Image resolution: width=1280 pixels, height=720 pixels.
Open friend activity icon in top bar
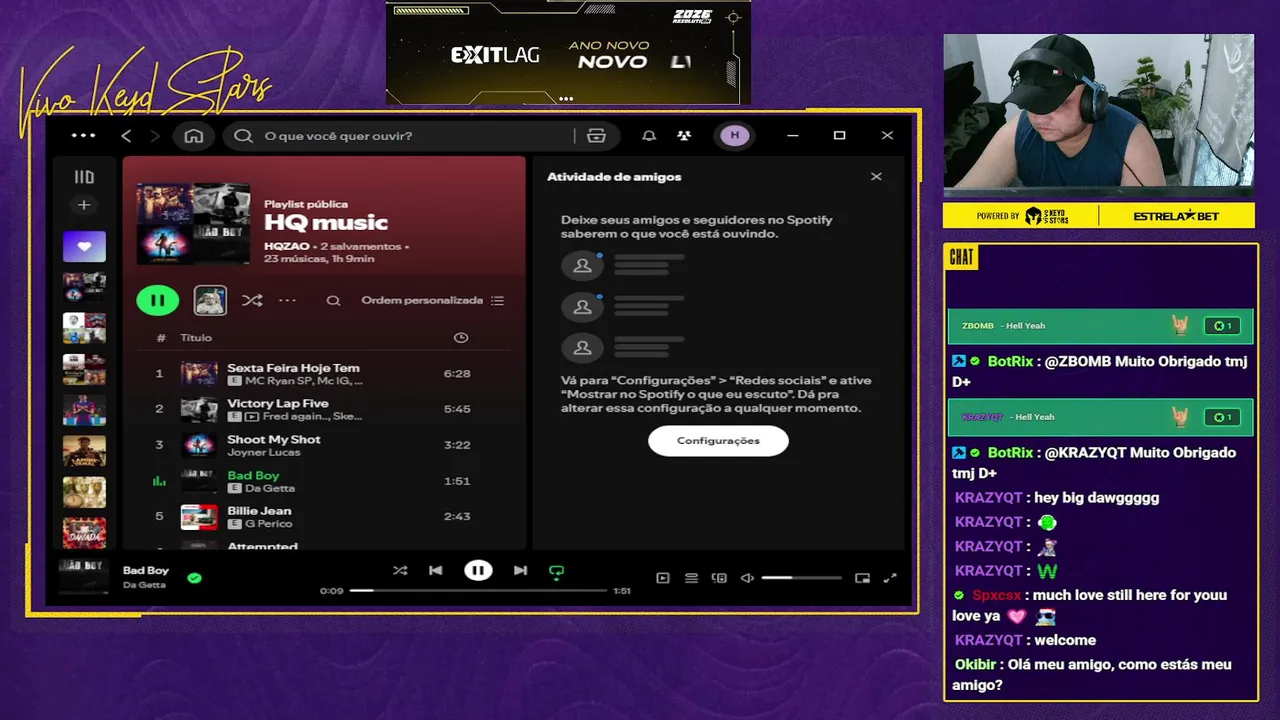pyautogui.click(x=684, y=136)
